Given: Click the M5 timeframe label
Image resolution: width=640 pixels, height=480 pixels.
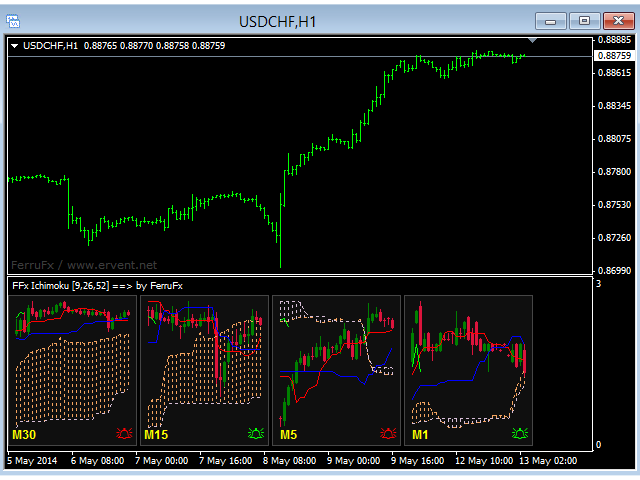Looking at the screenshot, I should click(289, 435).
